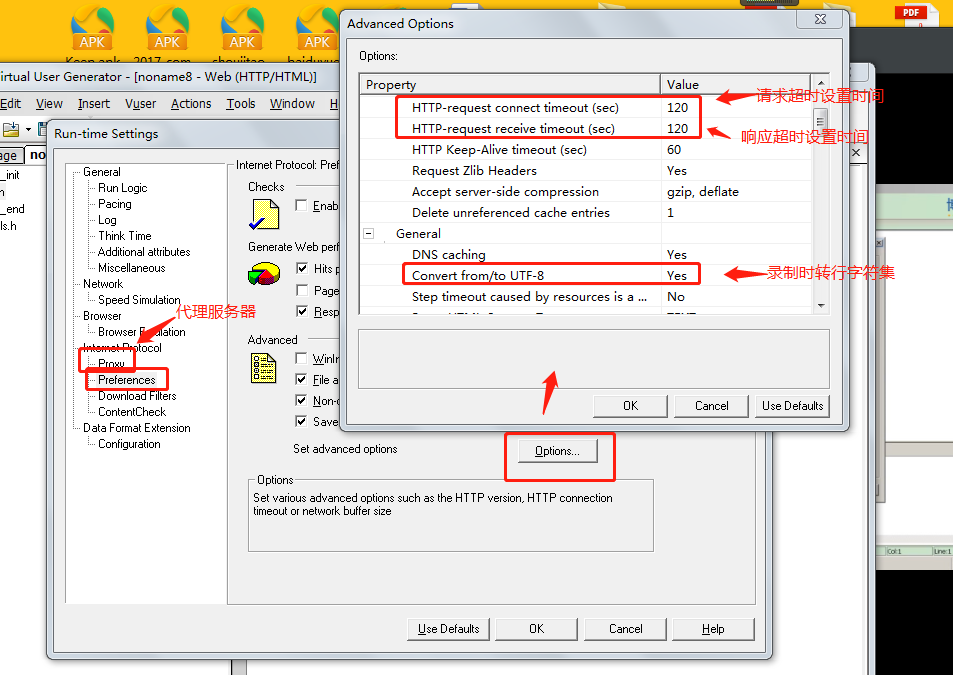Select Think Time in settings tree
The image size is (953, 675).
(x=125, y=236)
